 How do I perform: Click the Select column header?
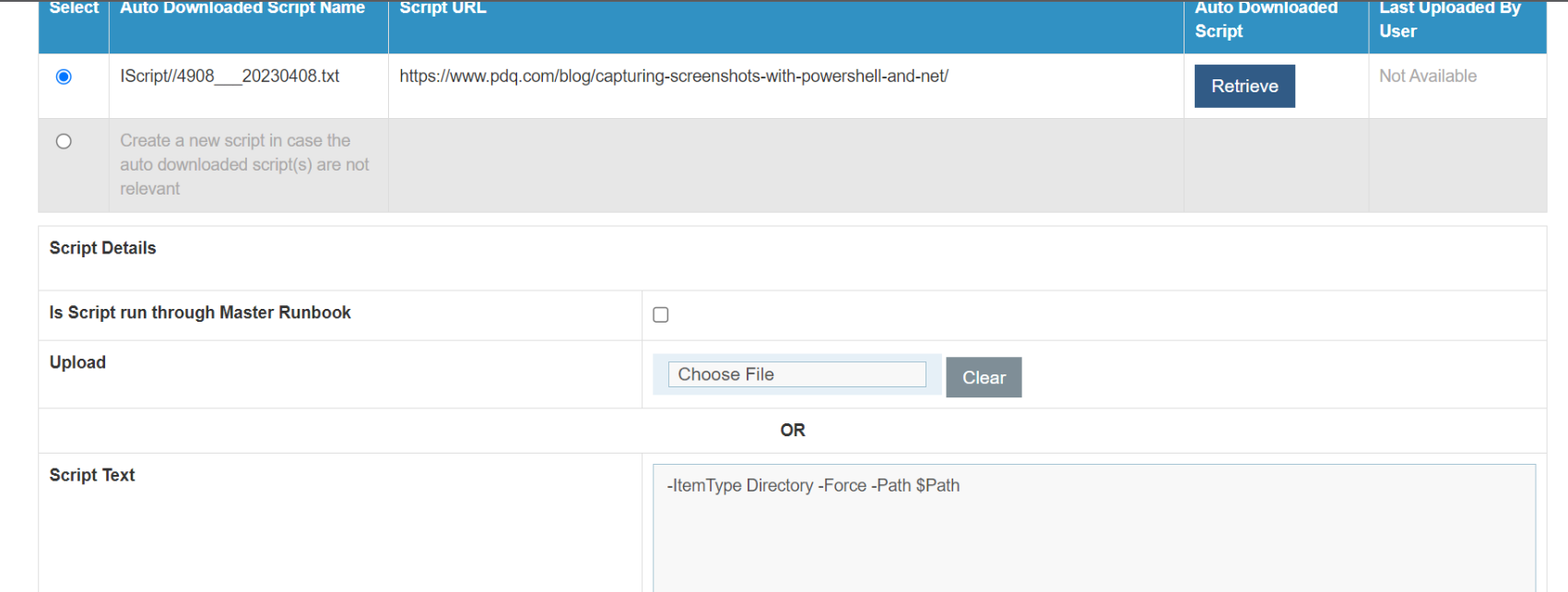click(x=74, y=8)
